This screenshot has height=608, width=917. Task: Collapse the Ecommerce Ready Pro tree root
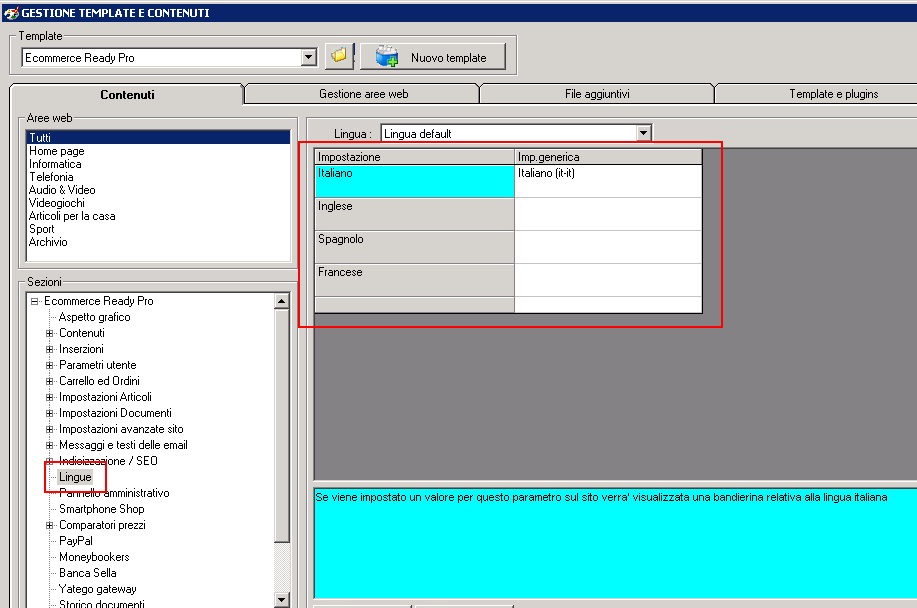pyautogui.click(x=35, y=301)
